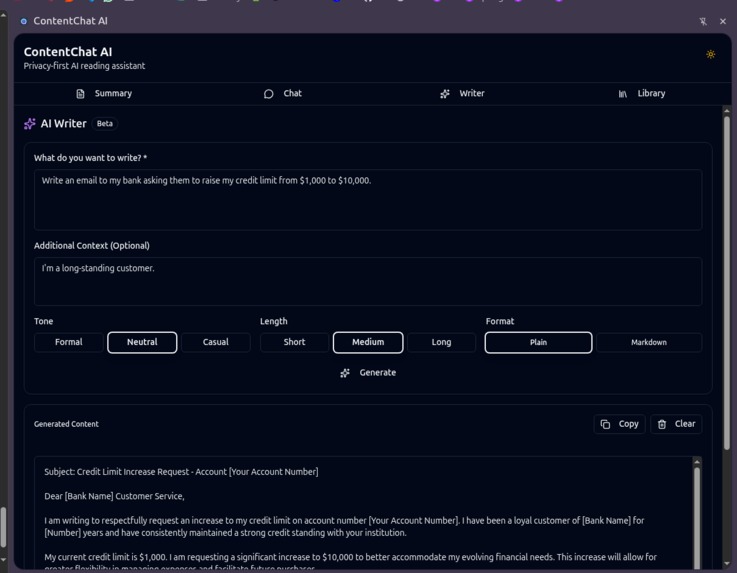Set tone to Formal
The height and width of the screenshot is (573, 737).
pyautogui.click(x=69, y=342)
